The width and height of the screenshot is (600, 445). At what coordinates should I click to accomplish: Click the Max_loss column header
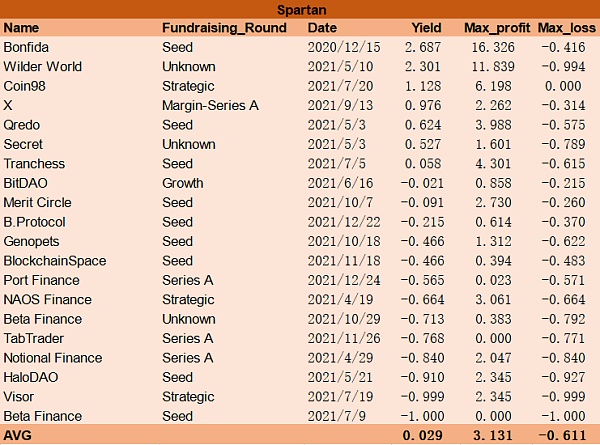(x=566, y=27)
